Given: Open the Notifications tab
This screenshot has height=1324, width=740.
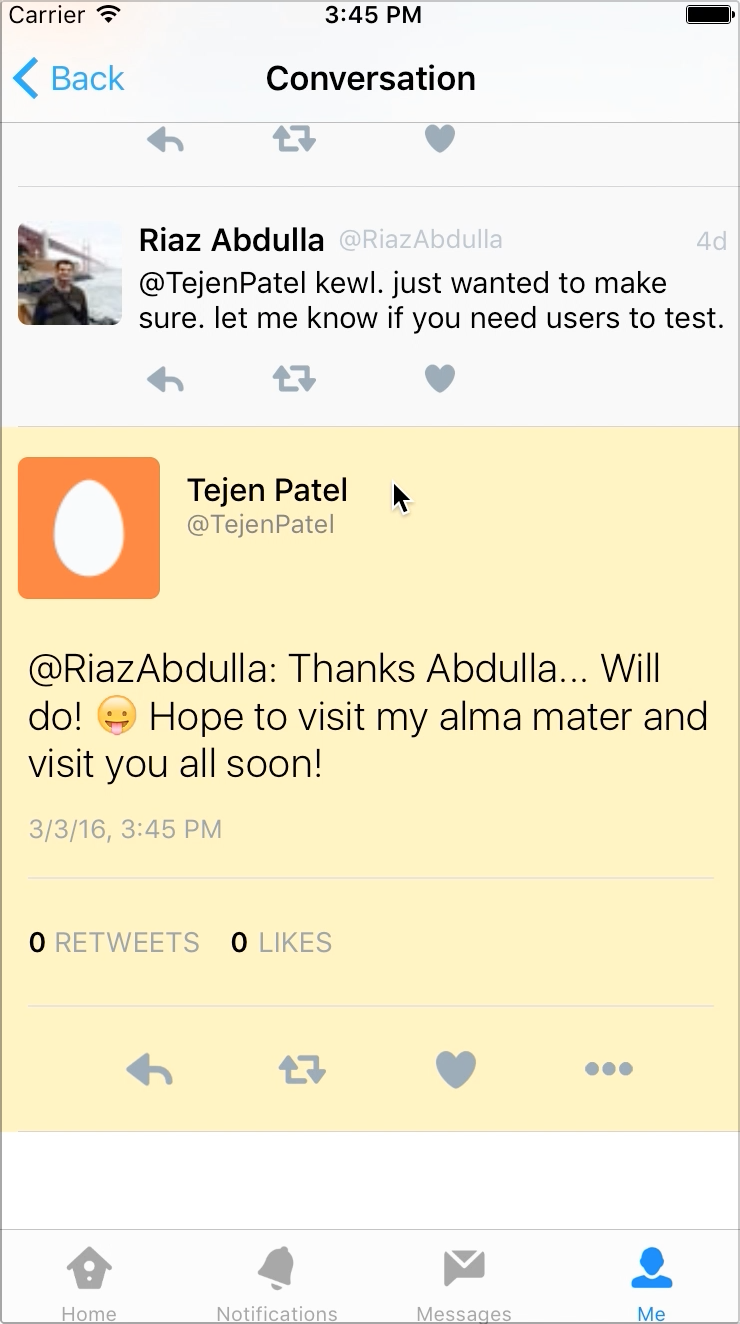Looking at the screenshot, I should coord(277,1282).
